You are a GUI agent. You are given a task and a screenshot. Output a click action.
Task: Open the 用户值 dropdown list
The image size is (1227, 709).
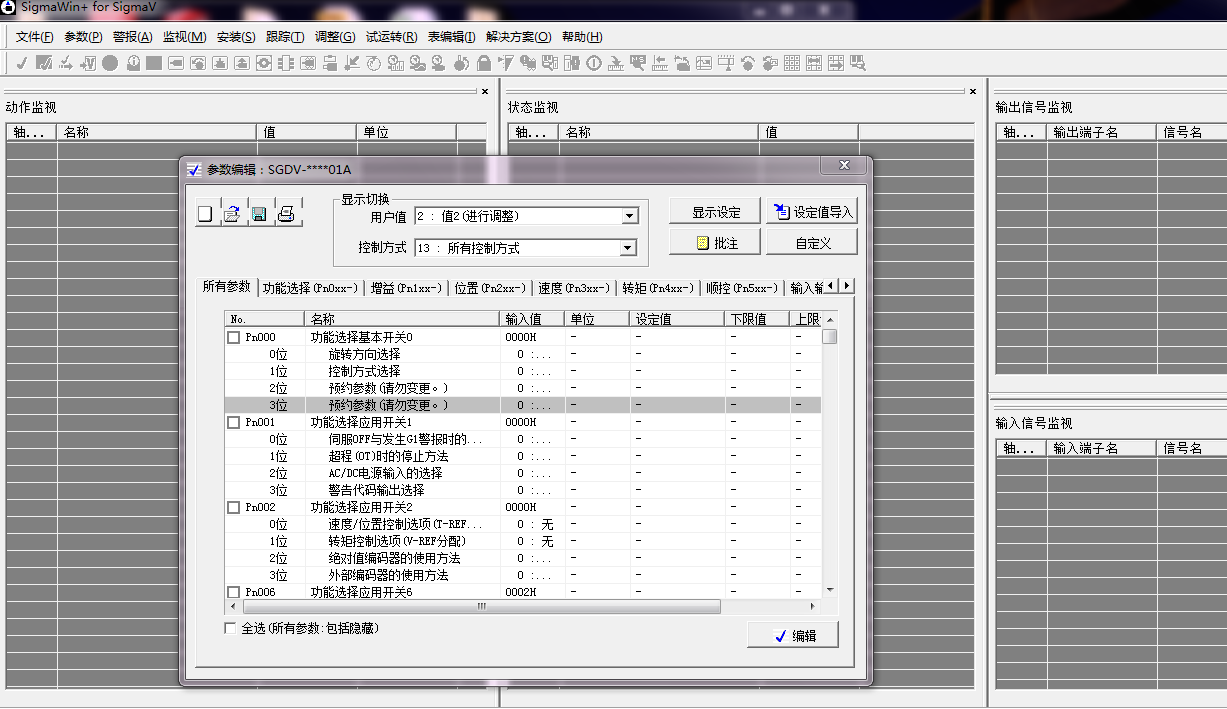pos(629,216)
